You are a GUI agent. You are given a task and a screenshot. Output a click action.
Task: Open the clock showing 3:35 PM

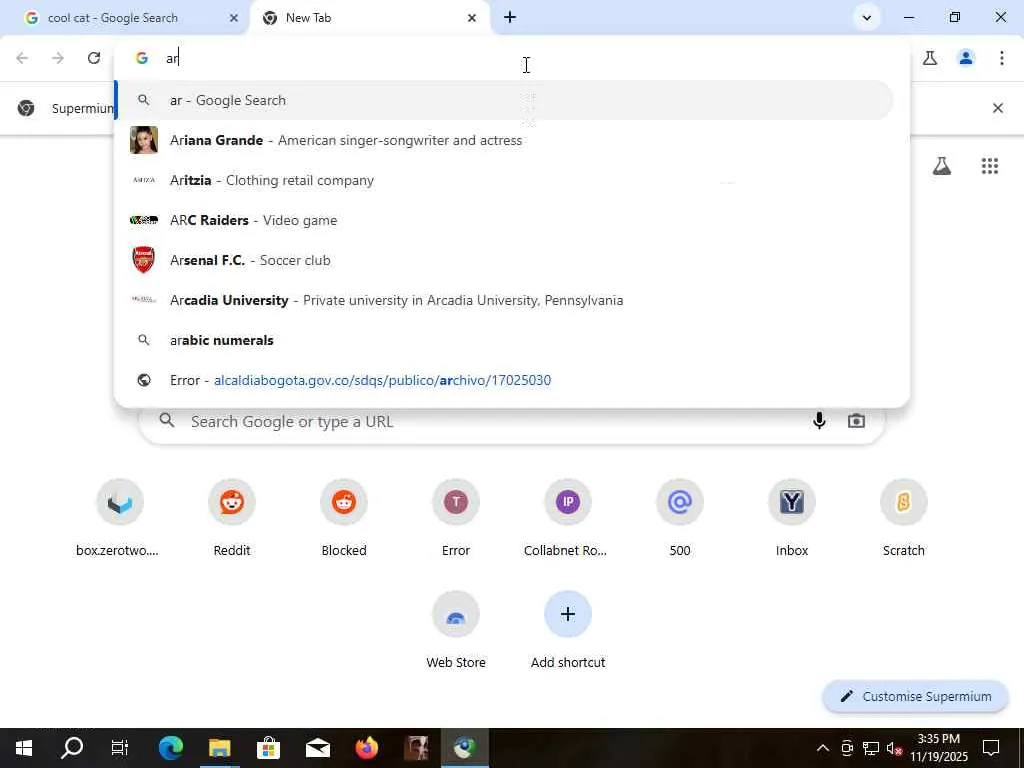tap(939, 748)
